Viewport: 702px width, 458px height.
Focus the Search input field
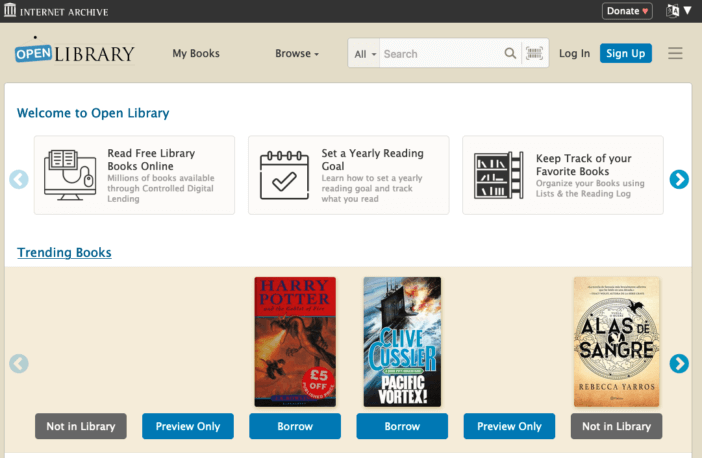[441, 54]
